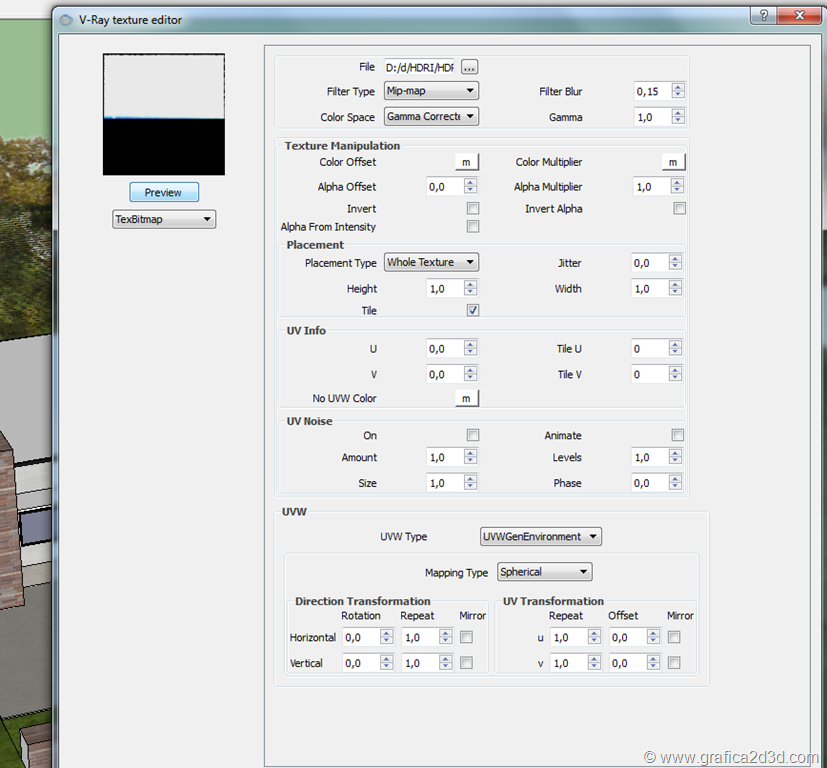Click the texture preview thumbnail
Image resolution: width=827 pixels, height=768 pixels.
click(x=164, y=114)
